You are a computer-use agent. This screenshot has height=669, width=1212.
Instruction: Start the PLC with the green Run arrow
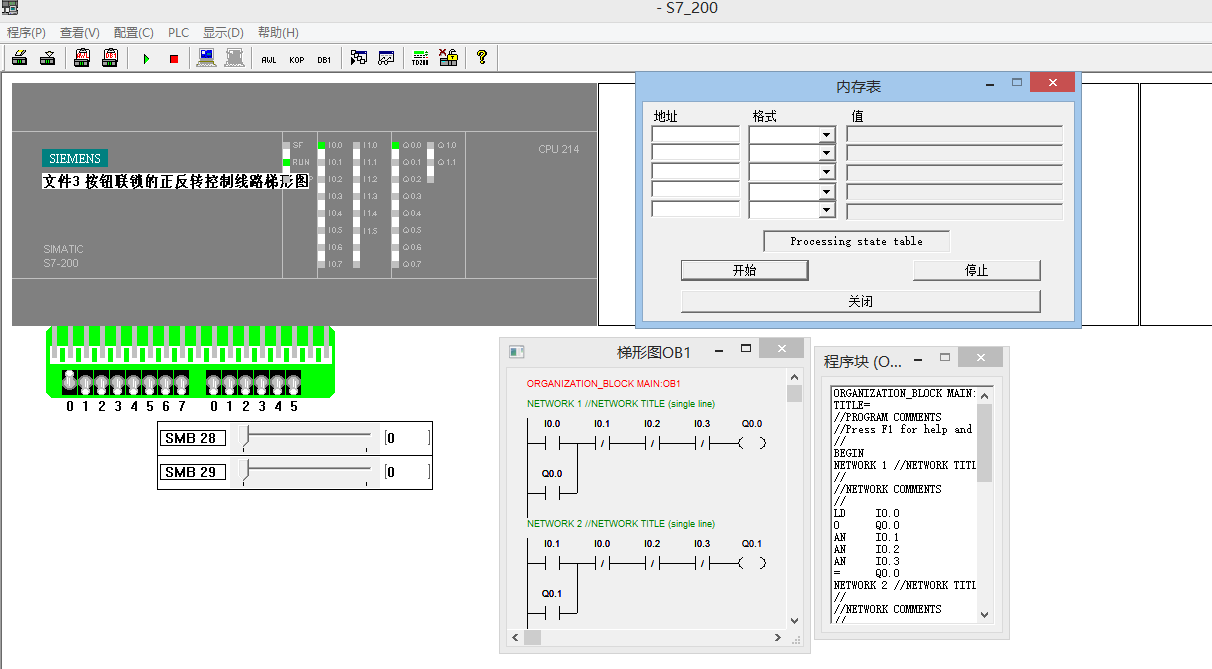tap(146, 58)
